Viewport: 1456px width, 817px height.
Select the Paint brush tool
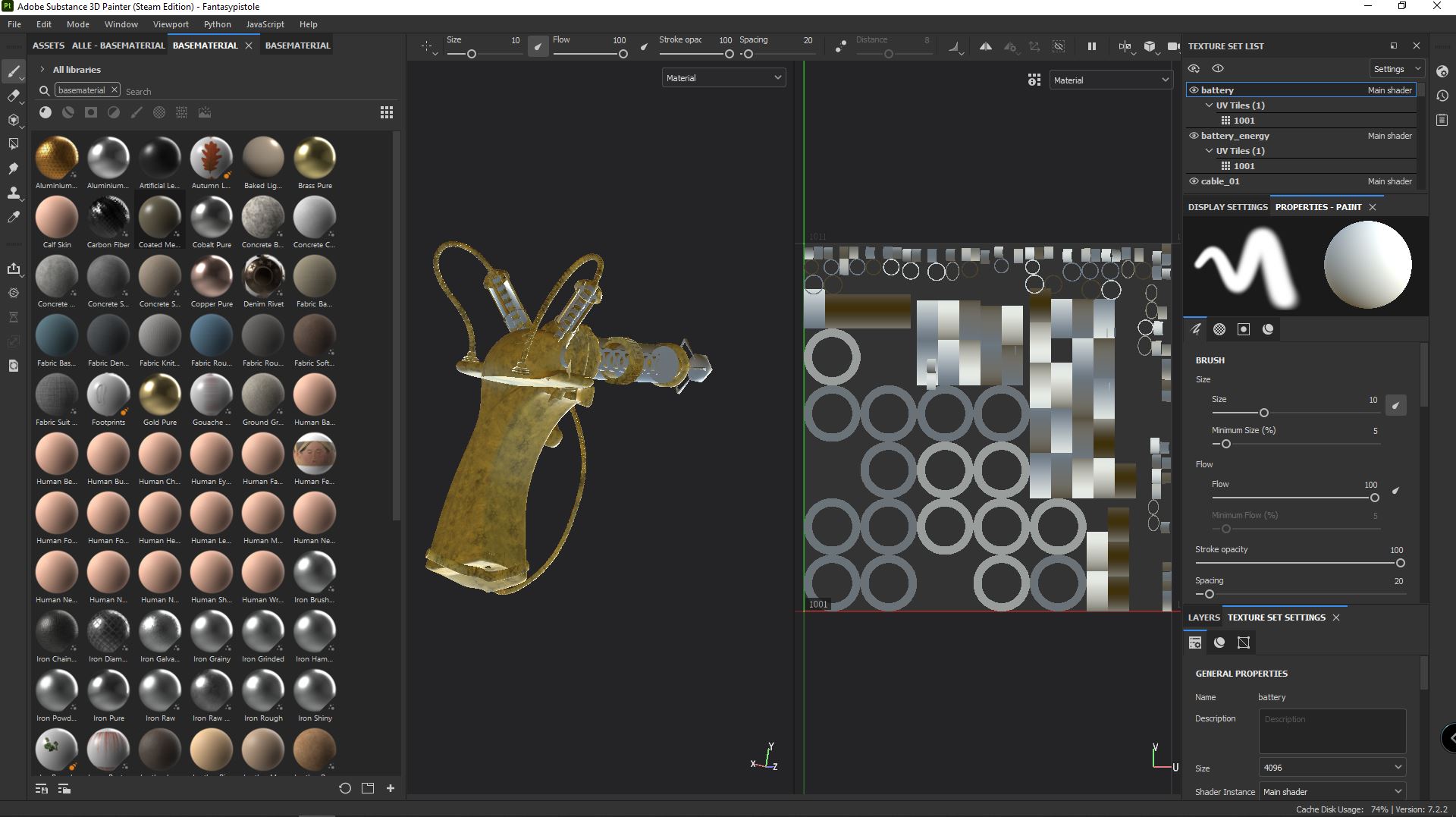[13, 72]
